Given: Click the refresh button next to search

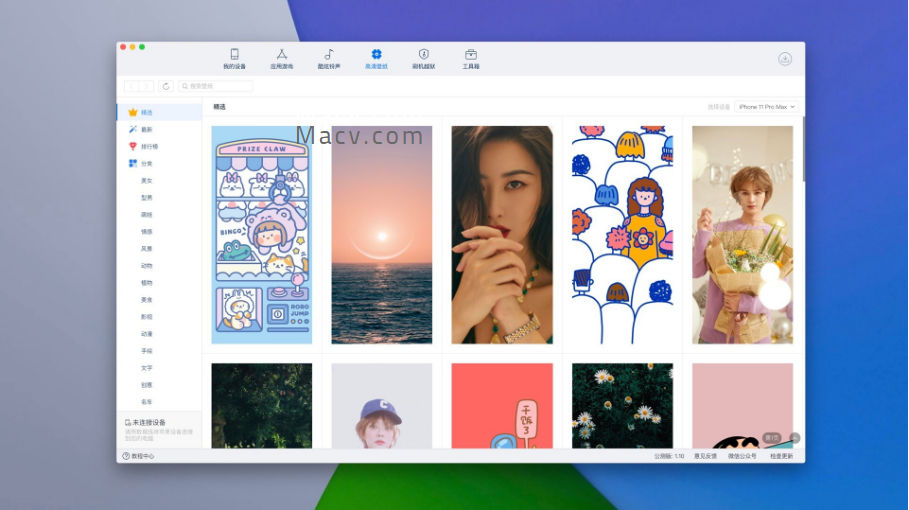Looking at the screenshot, I should tap(166, 86).
